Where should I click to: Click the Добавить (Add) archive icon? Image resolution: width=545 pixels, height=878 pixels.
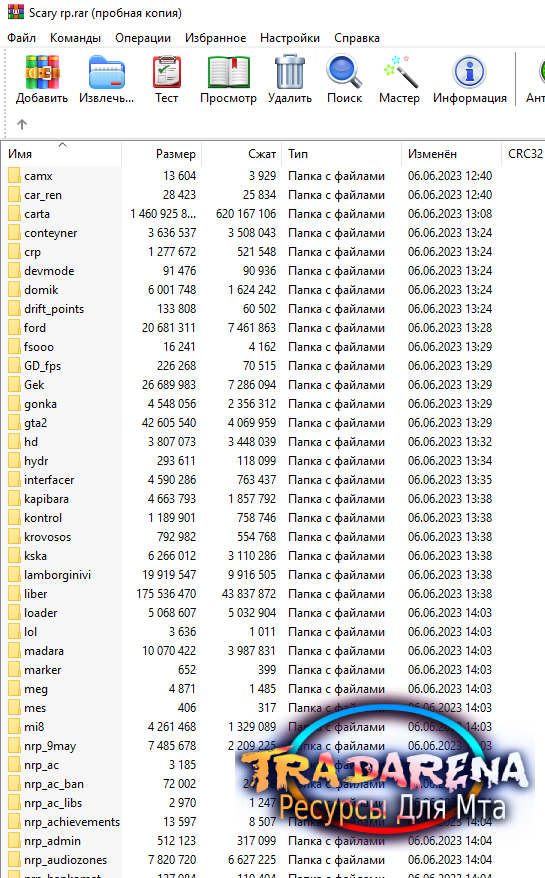[x=42, y=72]
